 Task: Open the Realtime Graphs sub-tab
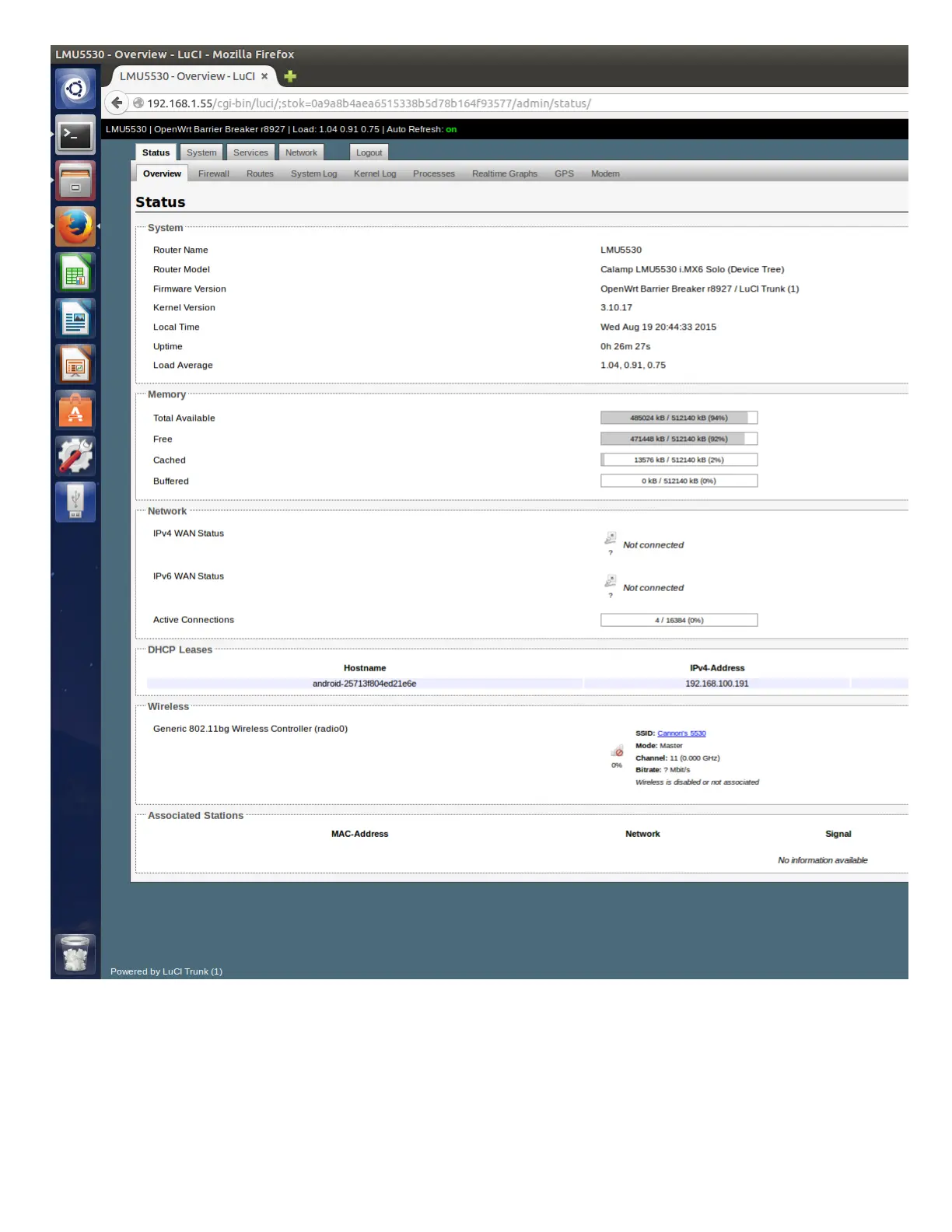(x=505, y=173)
